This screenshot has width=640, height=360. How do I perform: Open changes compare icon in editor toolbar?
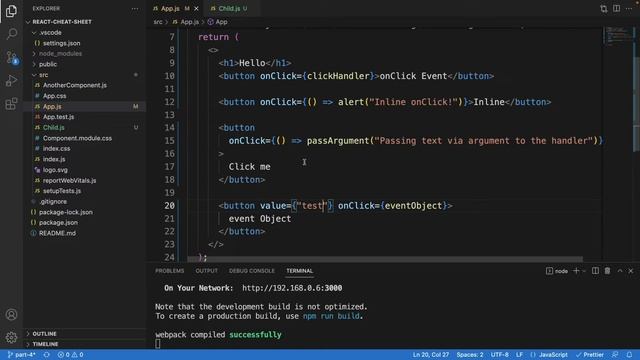tap(604, 9)
